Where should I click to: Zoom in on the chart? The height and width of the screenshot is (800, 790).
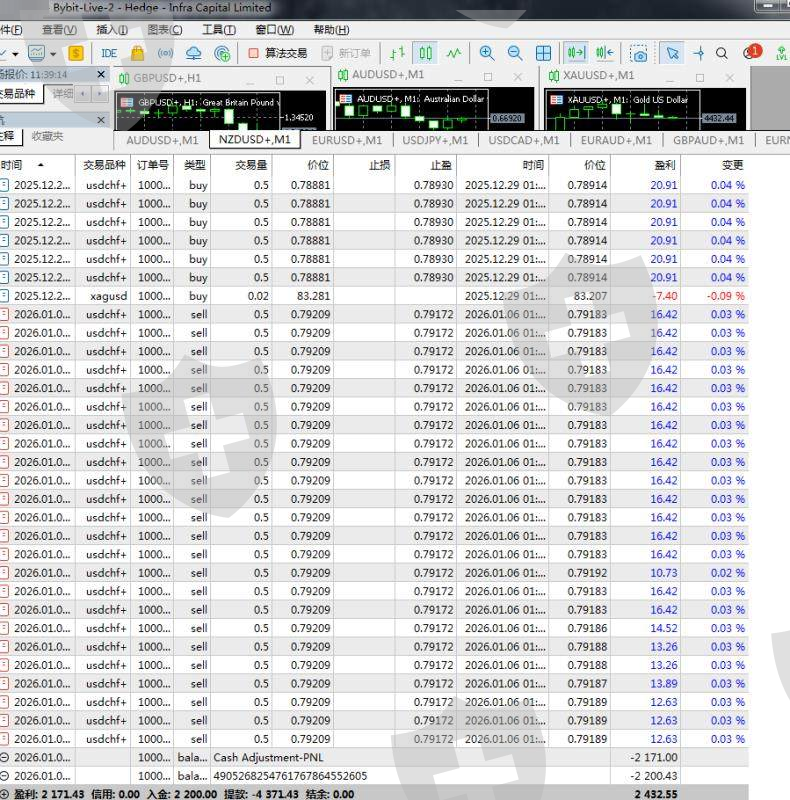(x=487, y=53)
